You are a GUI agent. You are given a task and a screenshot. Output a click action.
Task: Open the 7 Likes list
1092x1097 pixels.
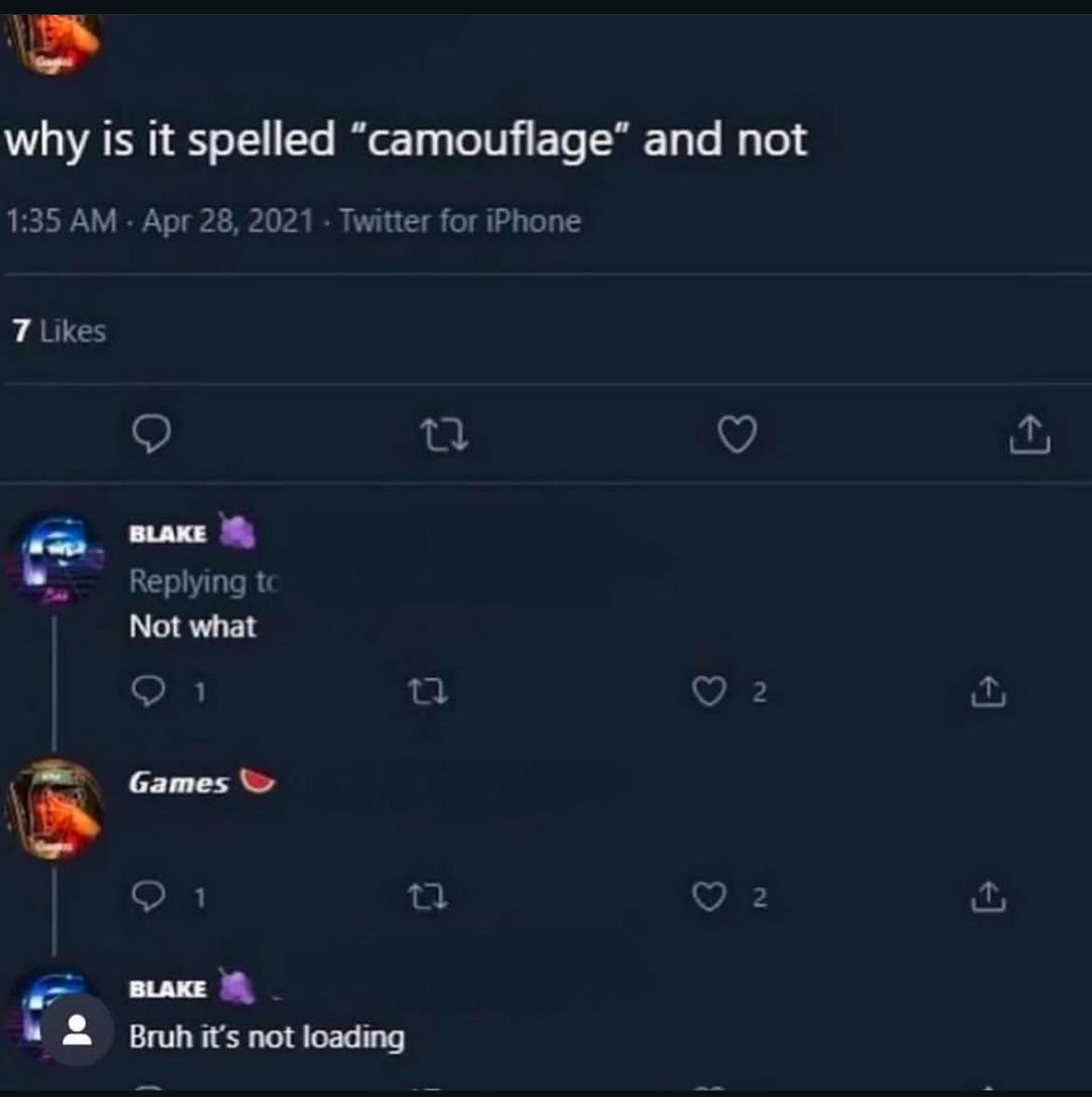click(x=60, y=331)
